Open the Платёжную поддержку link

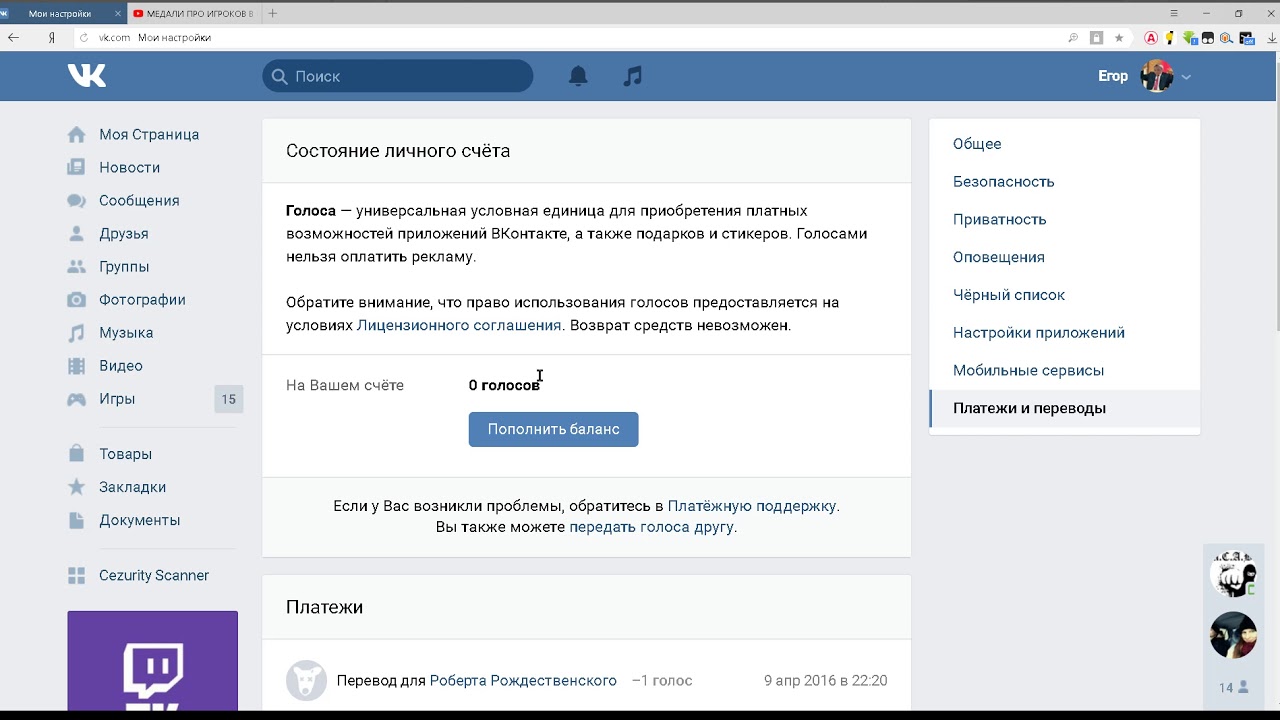(752, 506)
